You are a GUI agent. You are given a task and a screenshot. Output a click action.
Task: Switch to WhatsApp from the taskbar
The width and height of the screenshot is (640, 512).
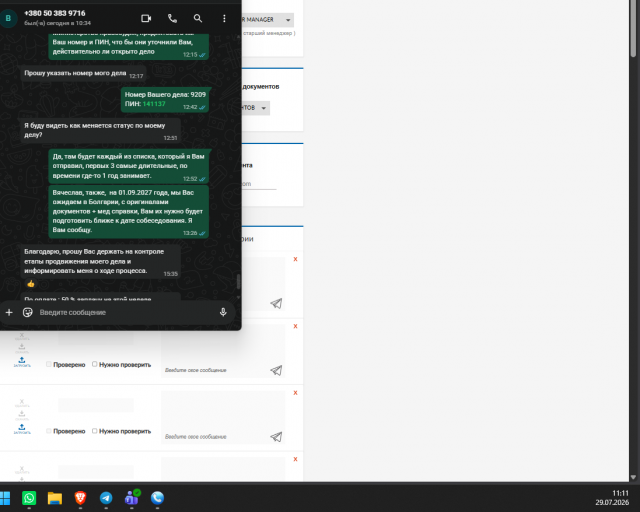(x=29, y=498)
